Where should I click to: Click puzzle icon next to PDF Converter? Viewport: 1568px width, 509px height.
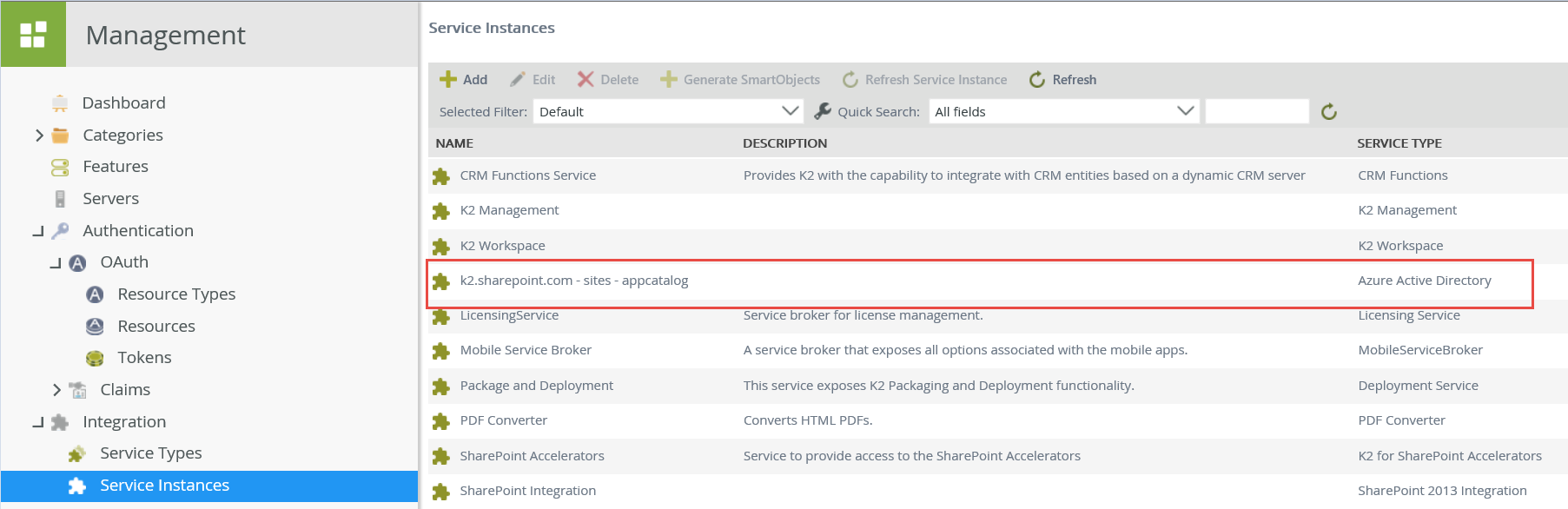[x=441, y=421]
